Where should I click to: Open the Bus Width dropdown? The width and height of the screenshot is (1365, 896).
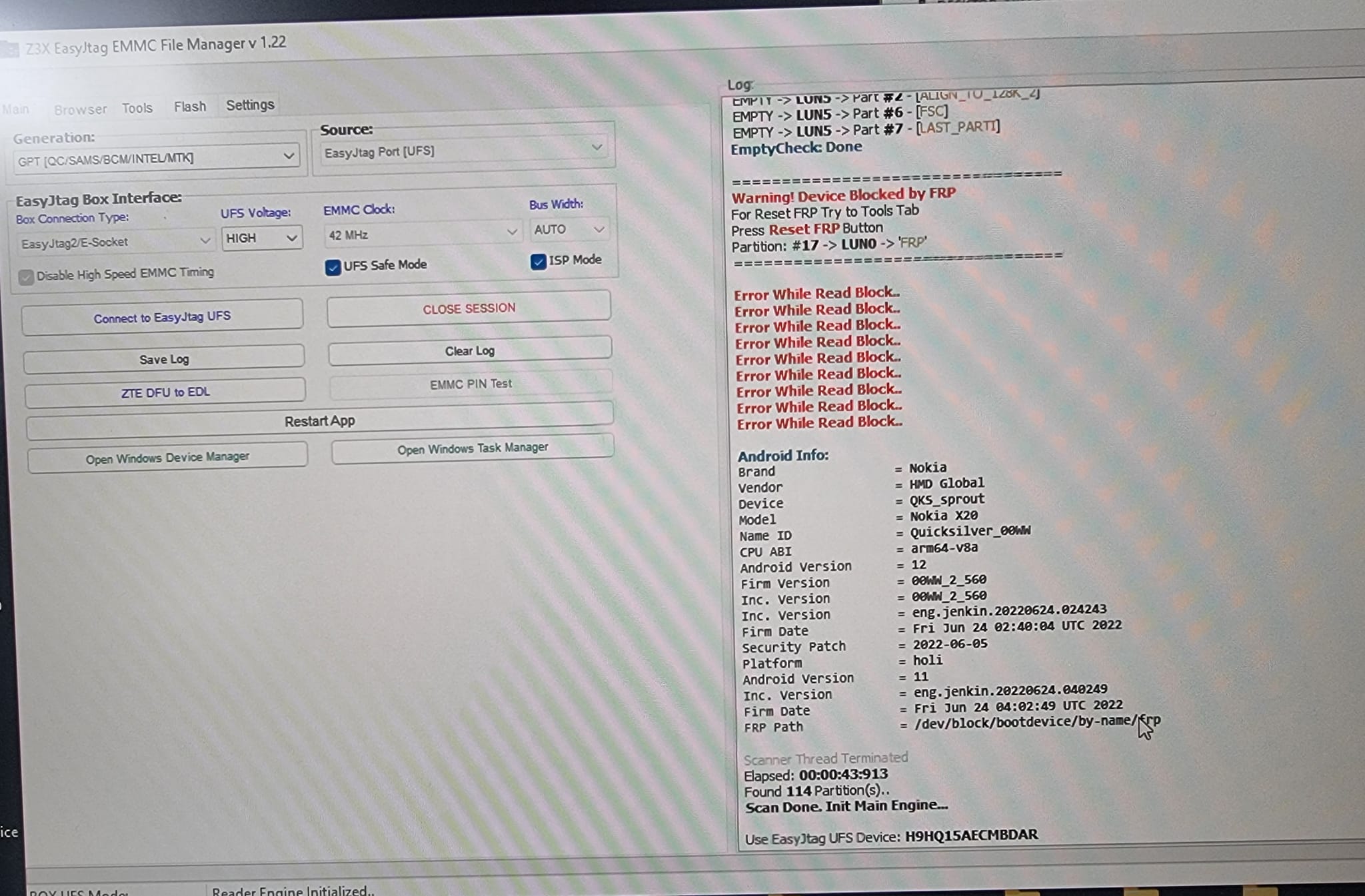coord(569,229)
